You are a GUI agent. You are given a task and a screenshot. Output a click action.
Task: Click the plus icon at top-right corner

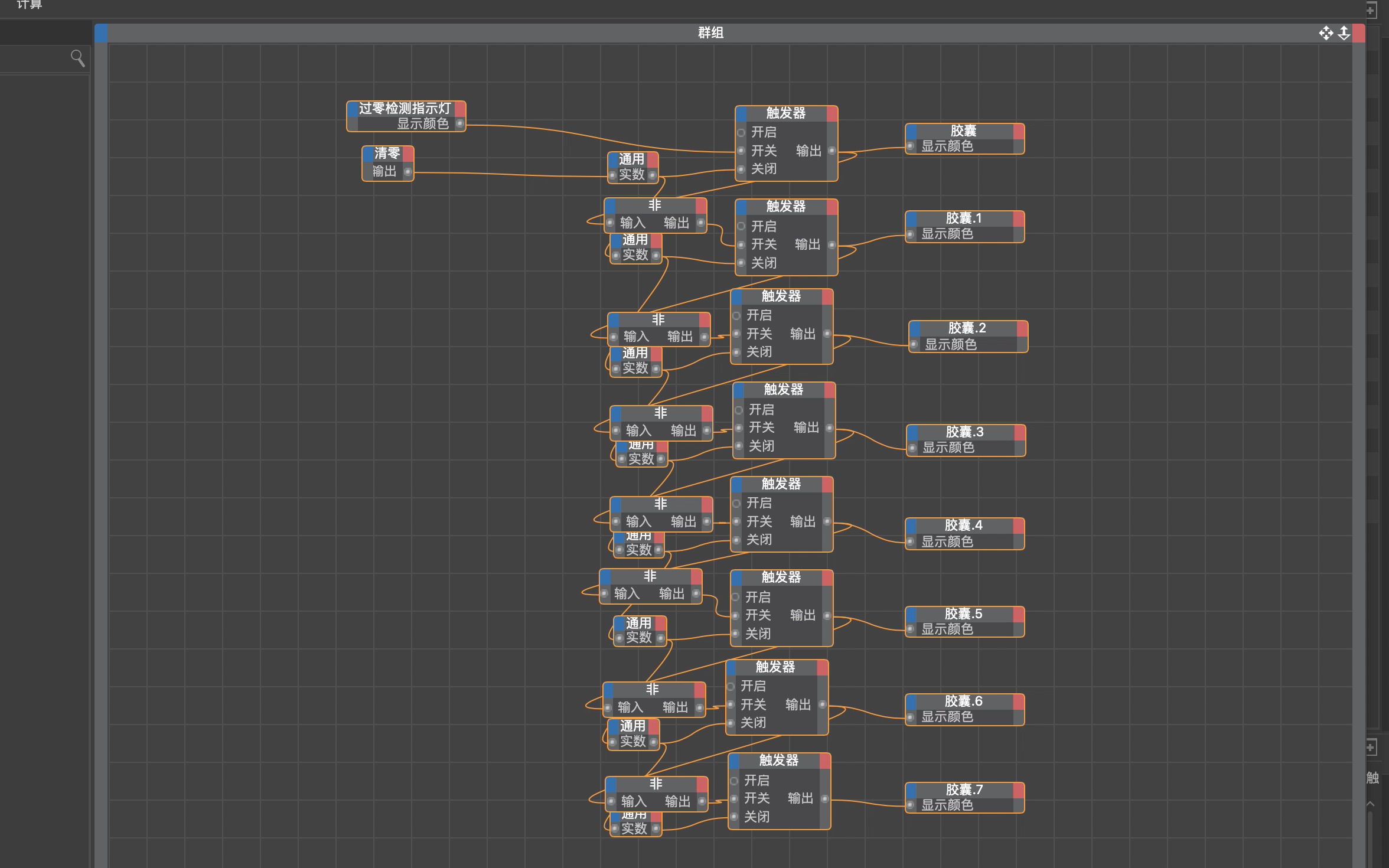click(x=1371, y=10)
